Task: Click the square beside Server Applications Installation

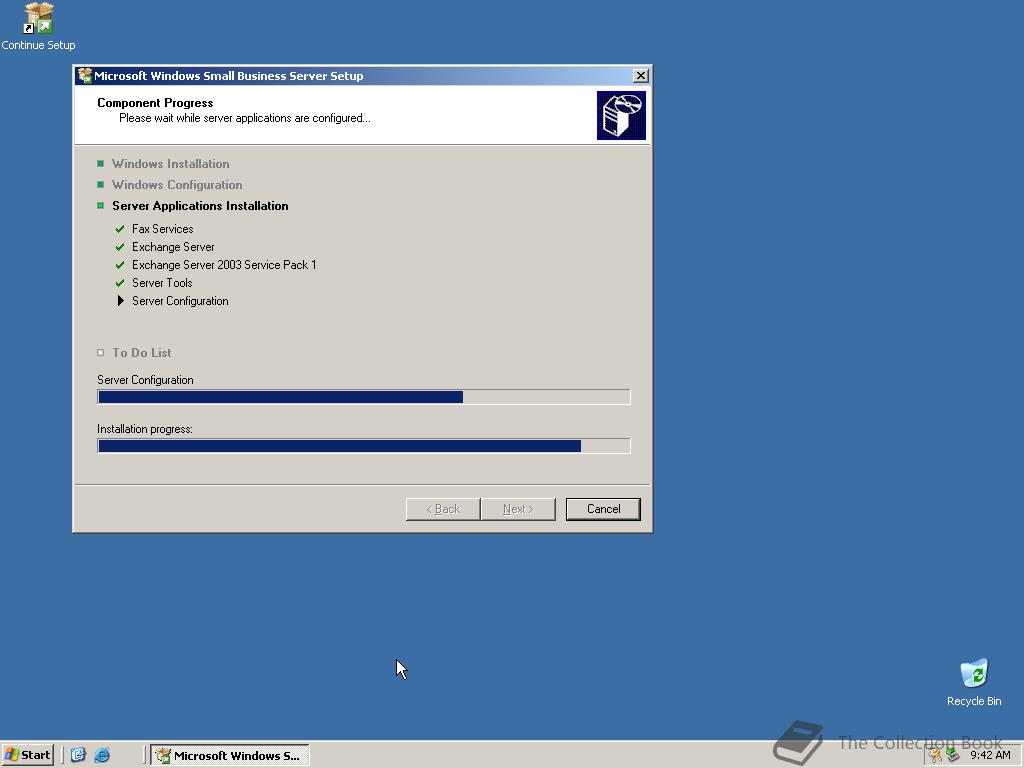Action: coord(101,206)
